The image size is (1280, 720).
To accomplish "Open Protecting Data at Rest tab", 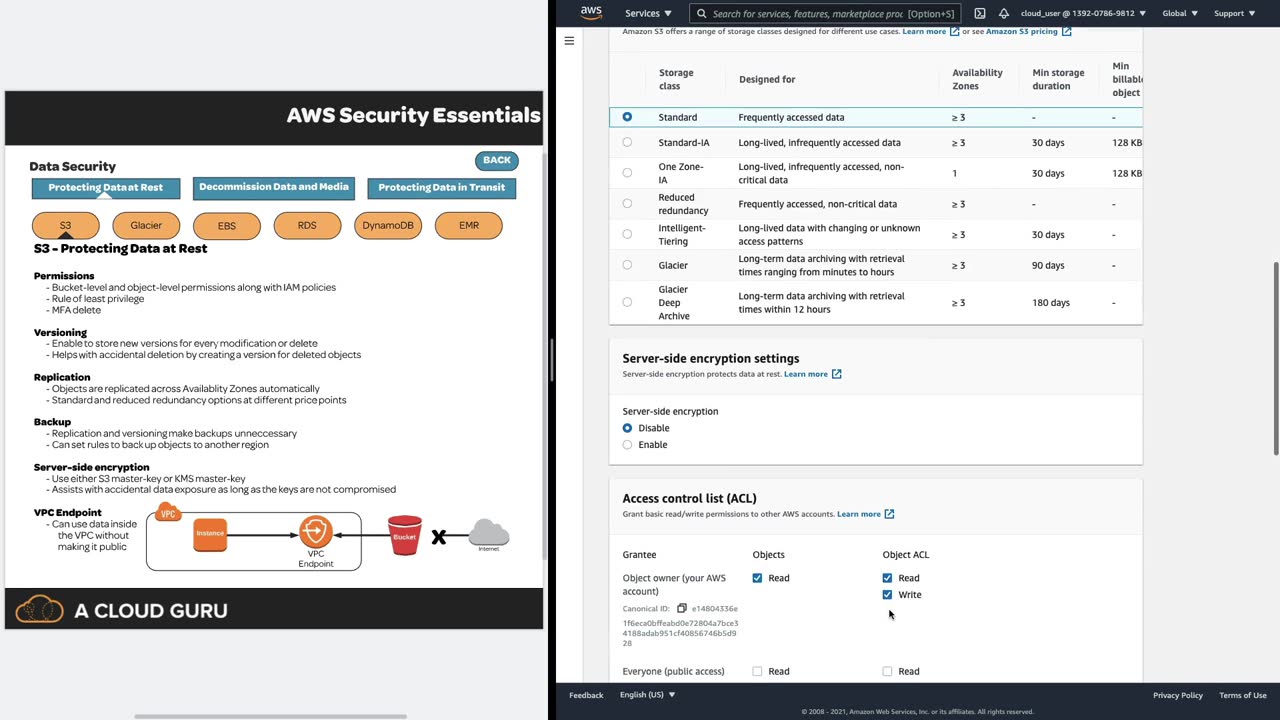I will click(106, 187).
